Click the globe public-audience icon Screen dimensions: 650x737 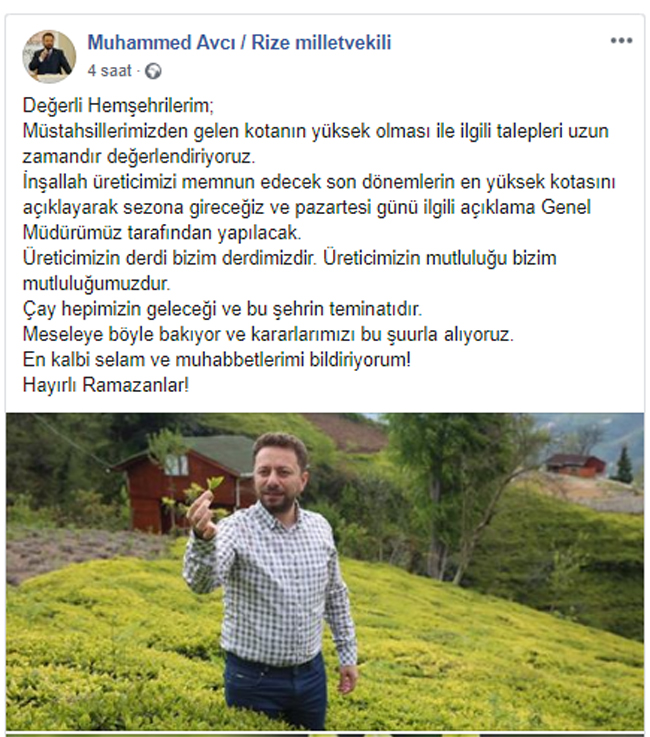(153, 71)
